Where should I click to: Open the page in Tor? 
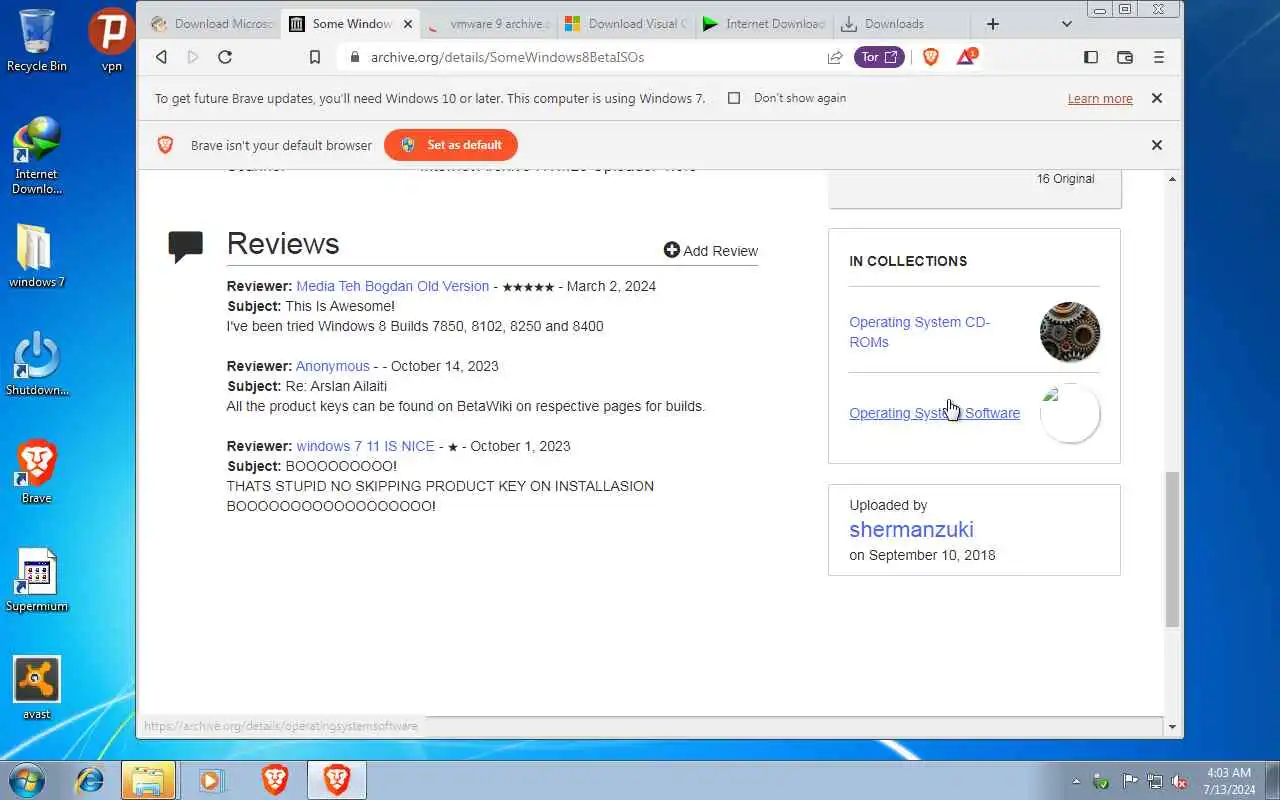[x=879, y=57]
